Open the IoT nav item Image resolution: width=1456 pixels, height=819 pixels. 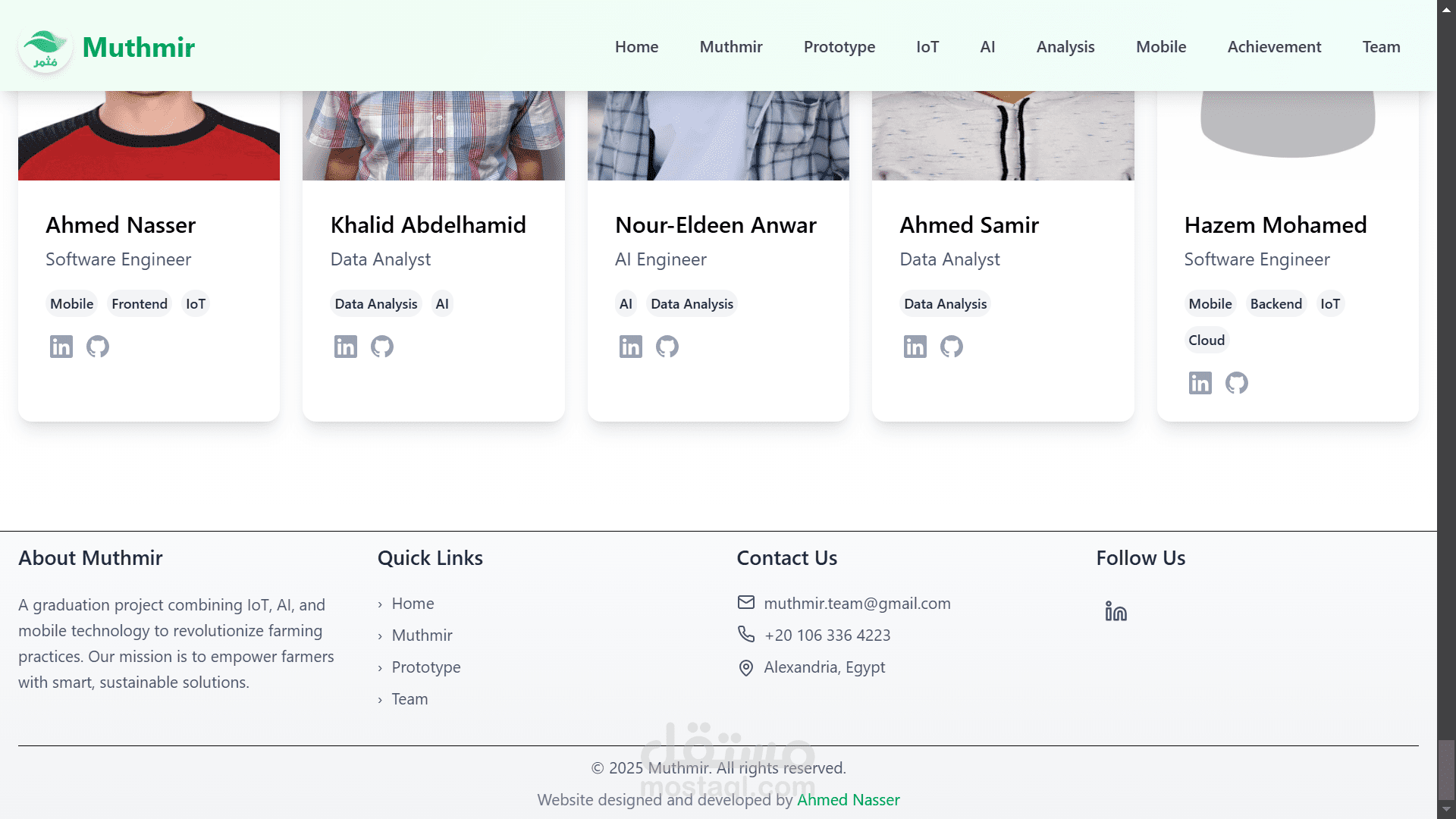(927, 47)
